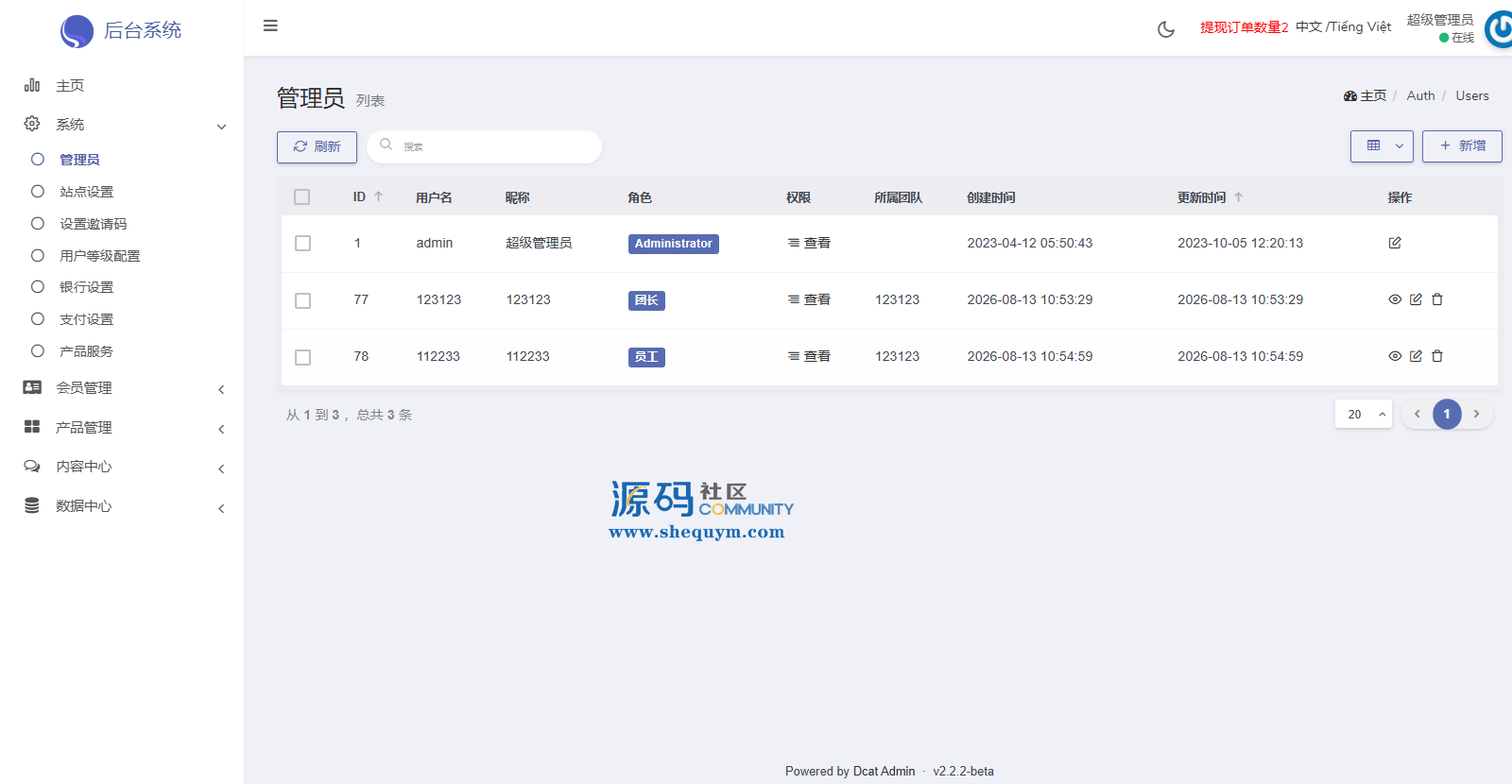Edit the admin row with pencil icon
1512x784 pixels.
(1395, 243)
